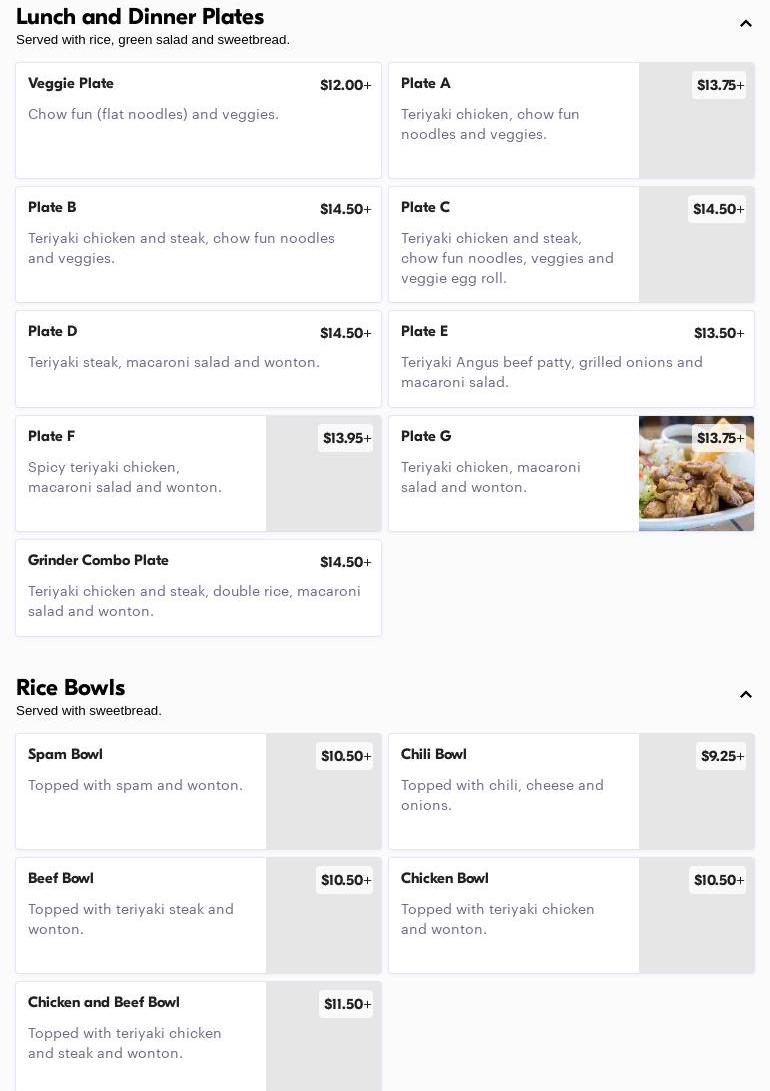770x1091 pixels.
Task: Open Plate D teriyaki steak item
Action: point(198,358)
